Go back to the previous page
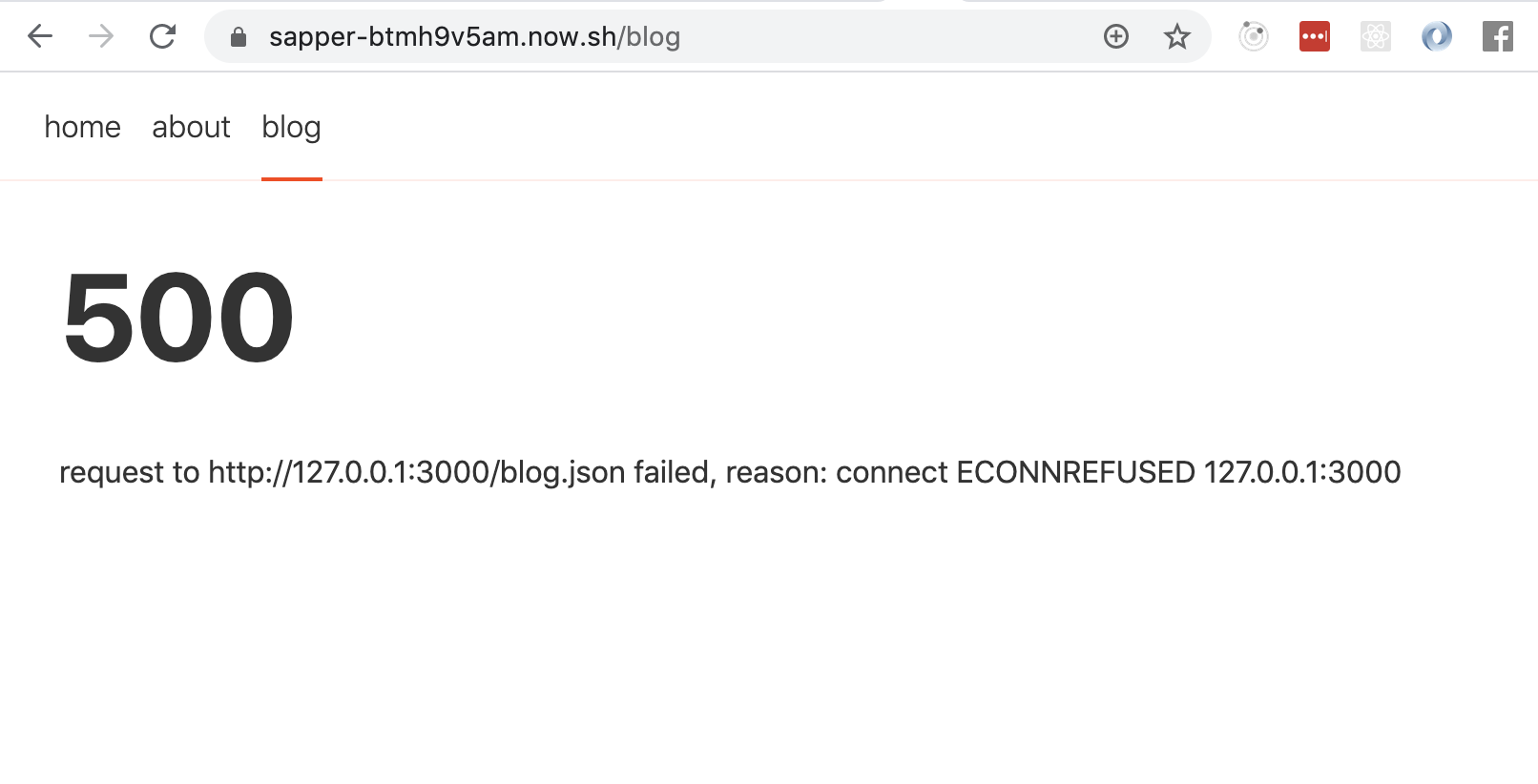Screen dimensions: 1538x784 pos(39,36)
